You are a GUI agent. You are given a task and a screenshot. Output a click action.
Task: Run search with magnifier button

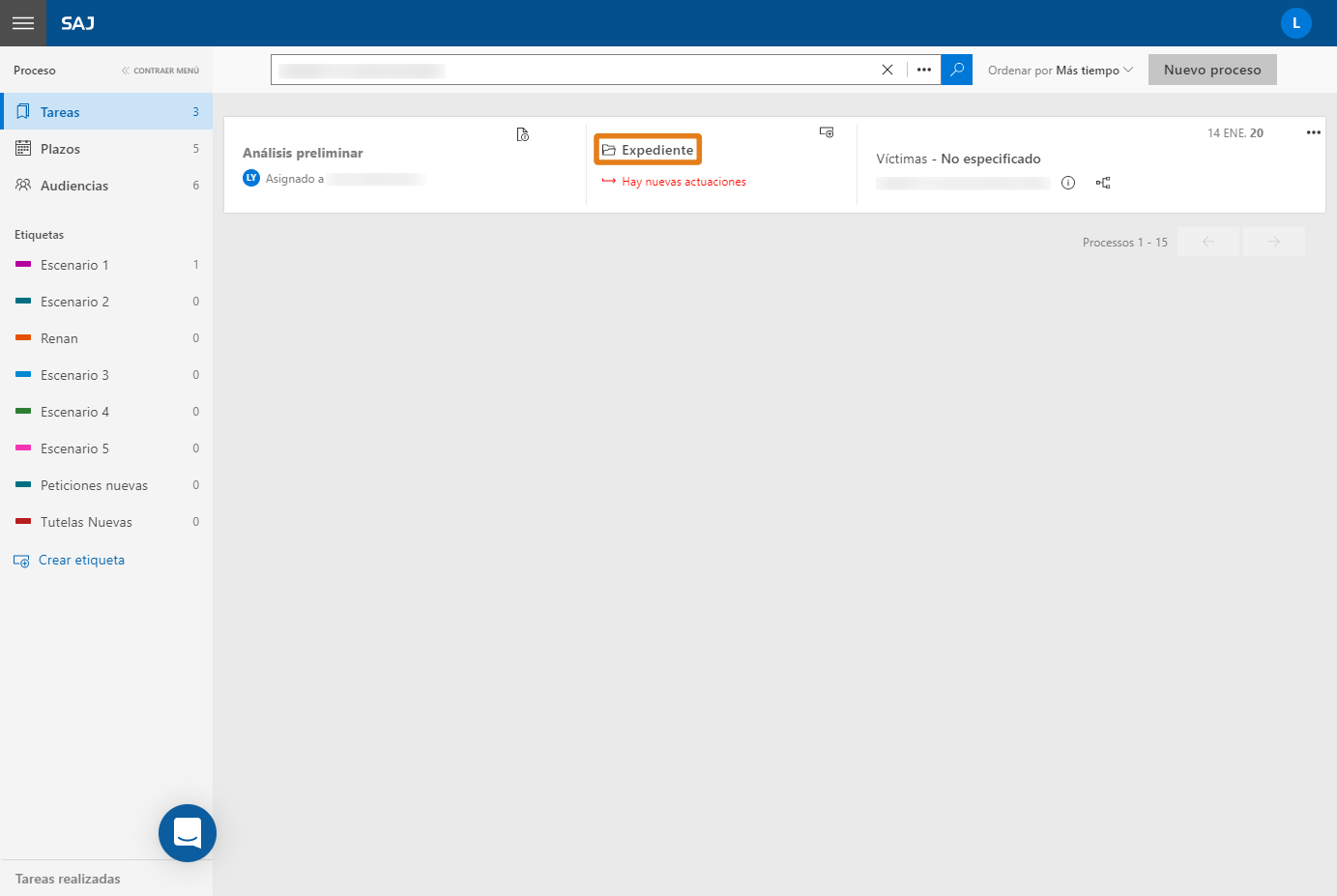957,70
